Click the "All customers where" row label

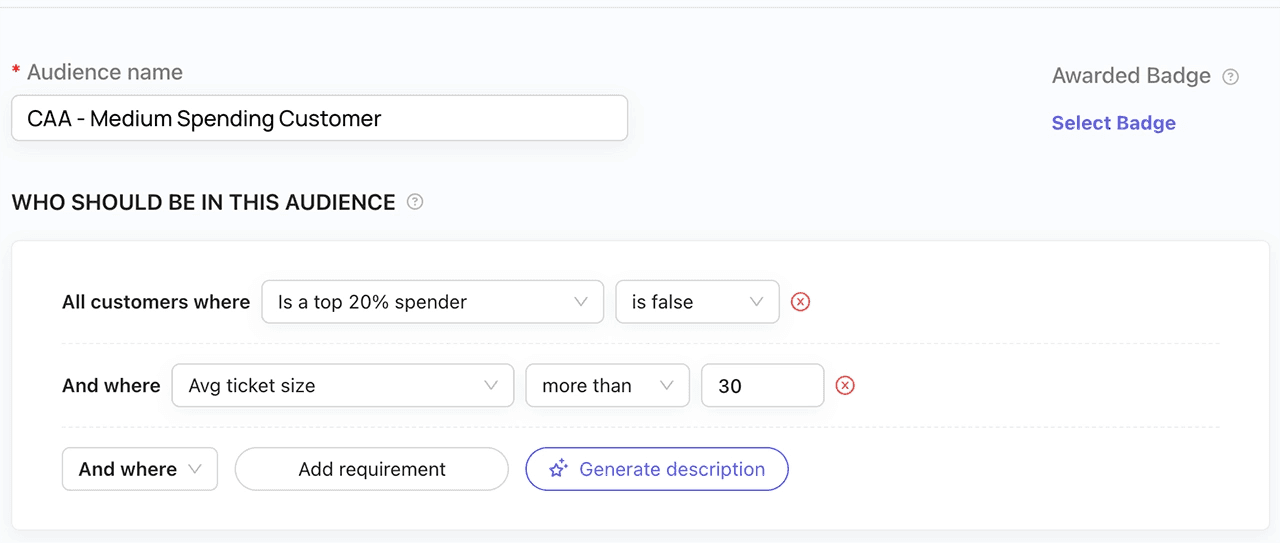tap(156, 302)
